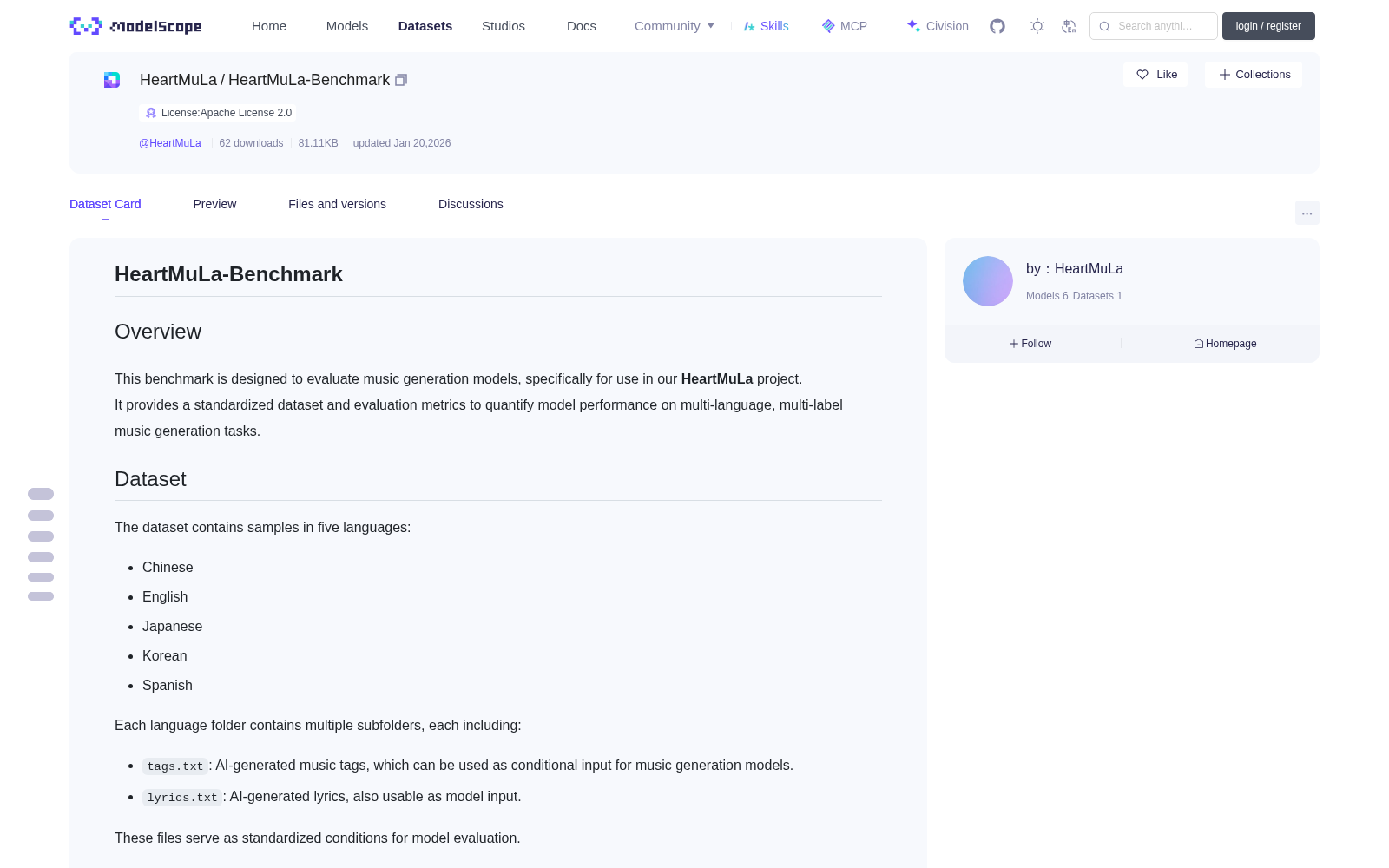Click the 'HeartMuLa-Benchmark' card heading
The width and height of the screenshot is (1389, 868).
[228, 274]
